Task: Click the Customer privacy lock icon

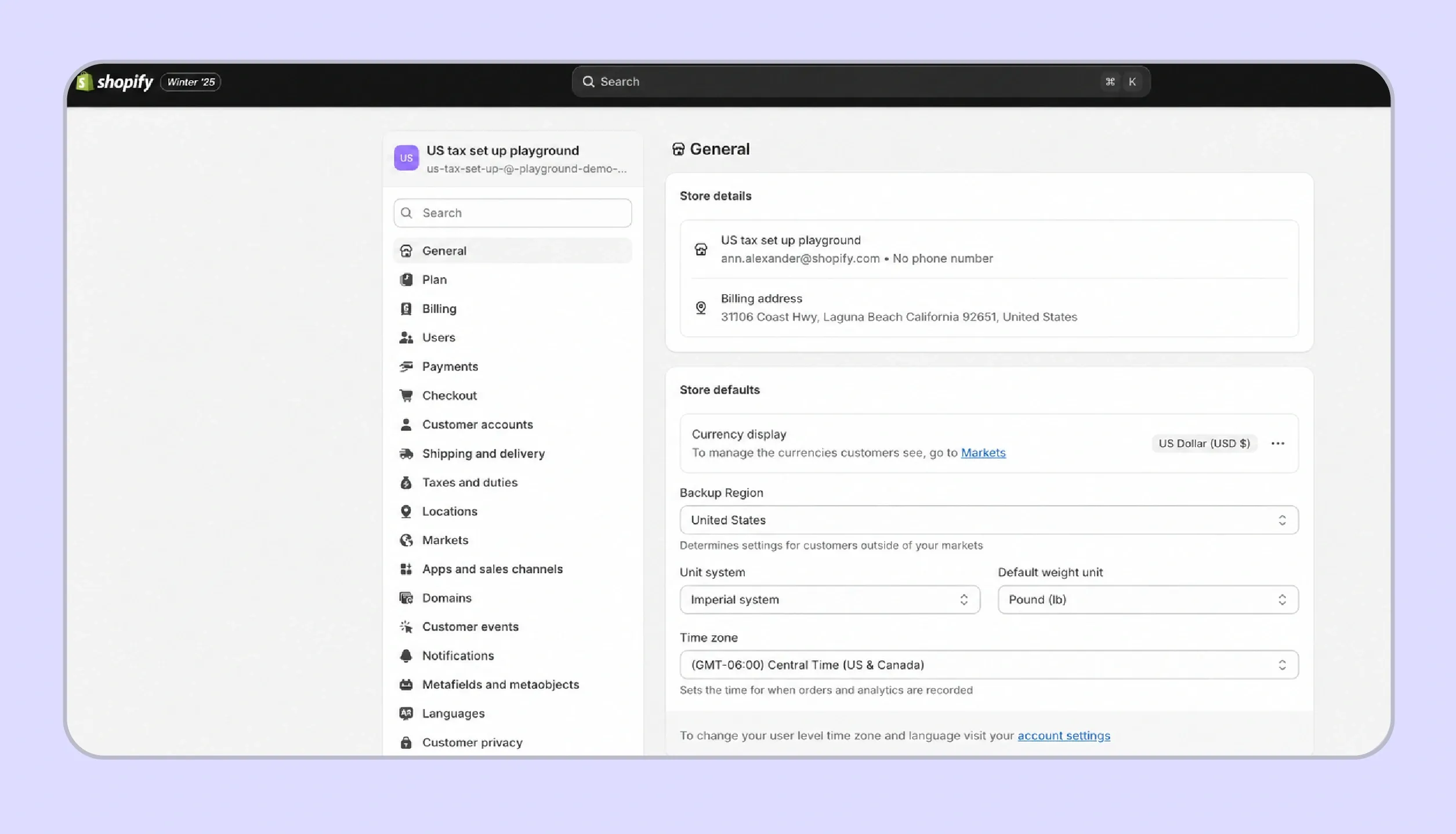Action: tap(406, 742)
